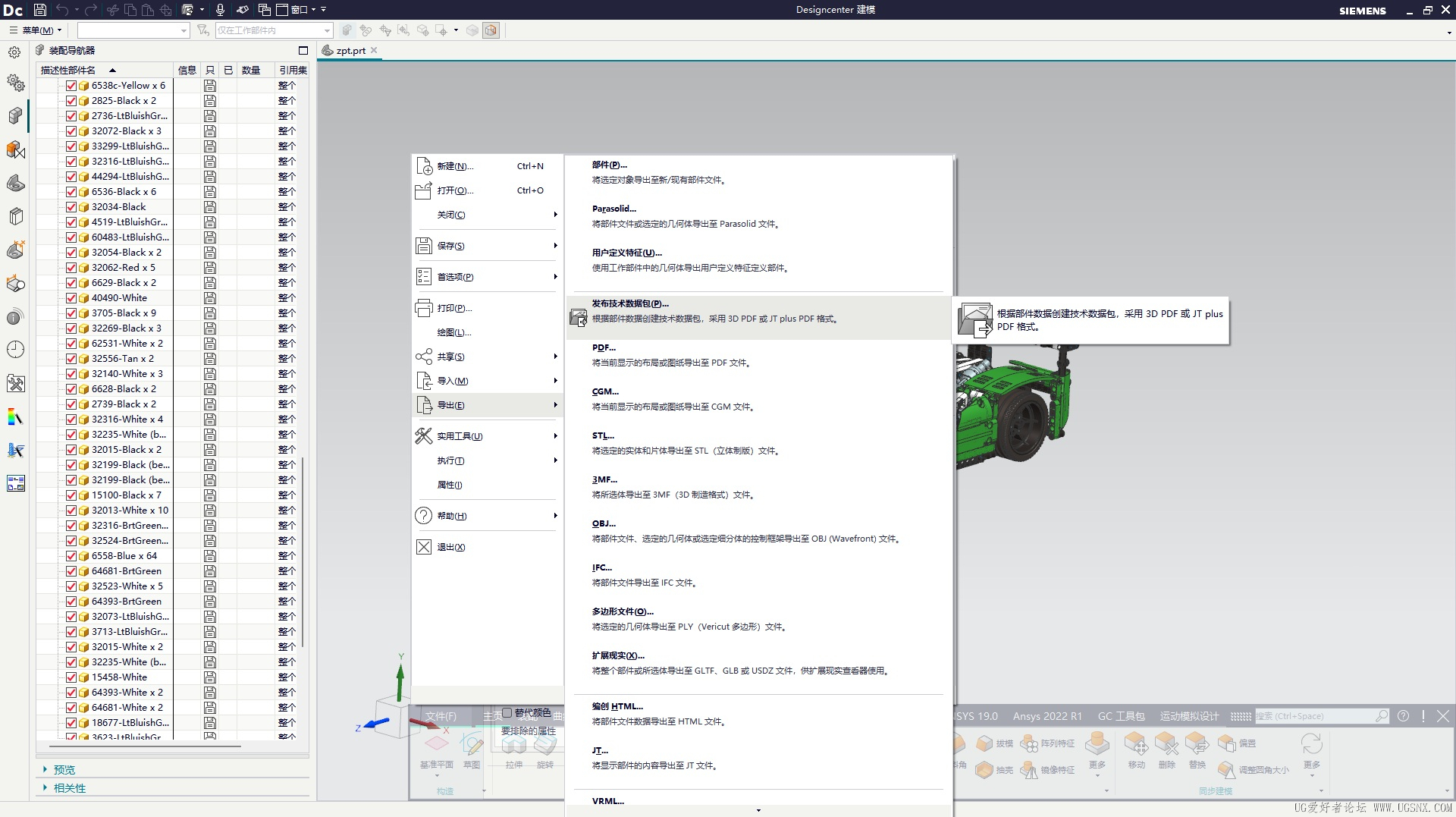
Task: Choose STL... export option
Action: (x=603, y=435)
